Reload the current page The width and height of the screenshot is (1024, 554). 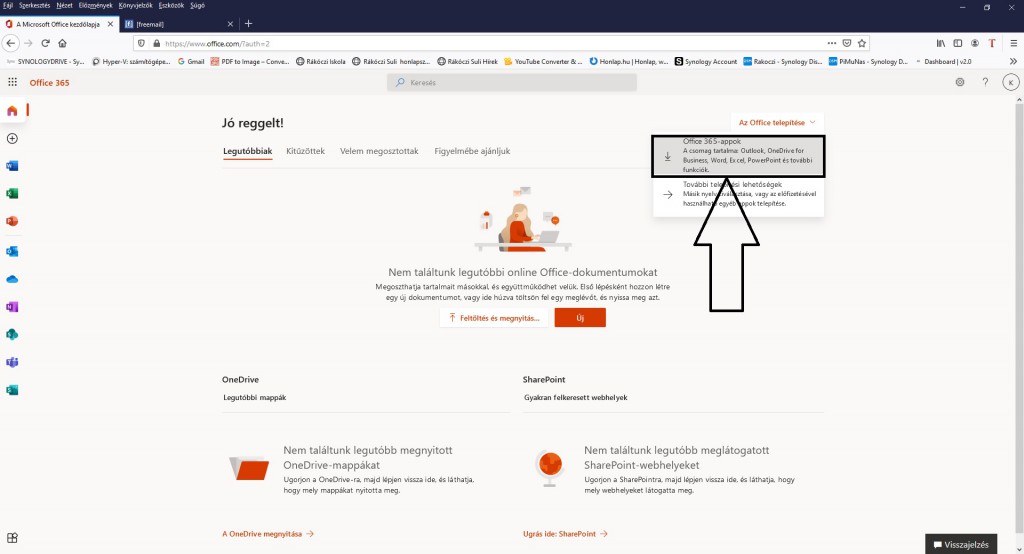[x=45, y=43]
